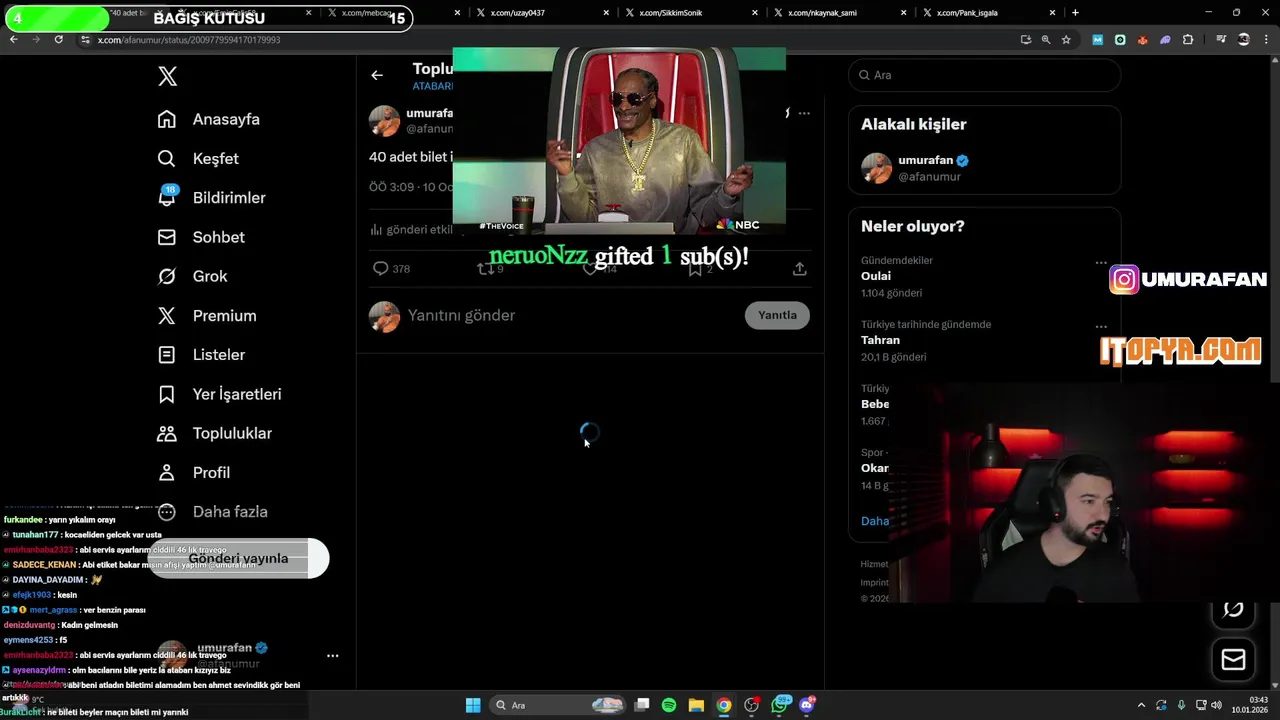Go back with the post back arrow
1280x720 pixels.
tap(377, 75)
